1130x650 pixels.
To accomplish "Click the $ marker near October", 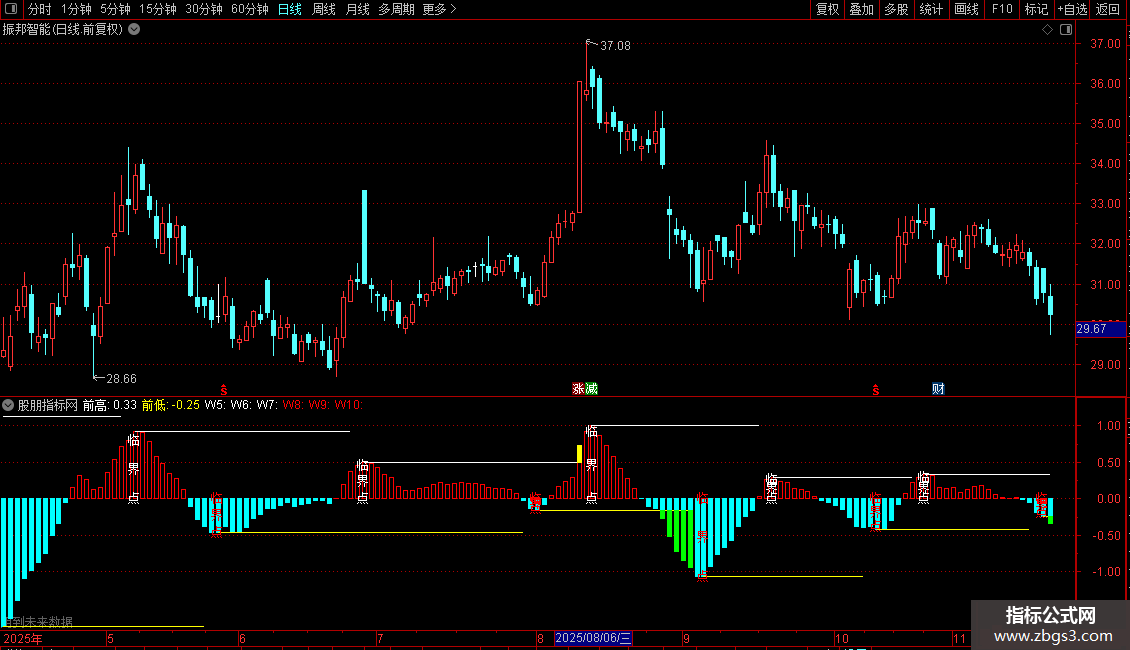I will [876, 390].
